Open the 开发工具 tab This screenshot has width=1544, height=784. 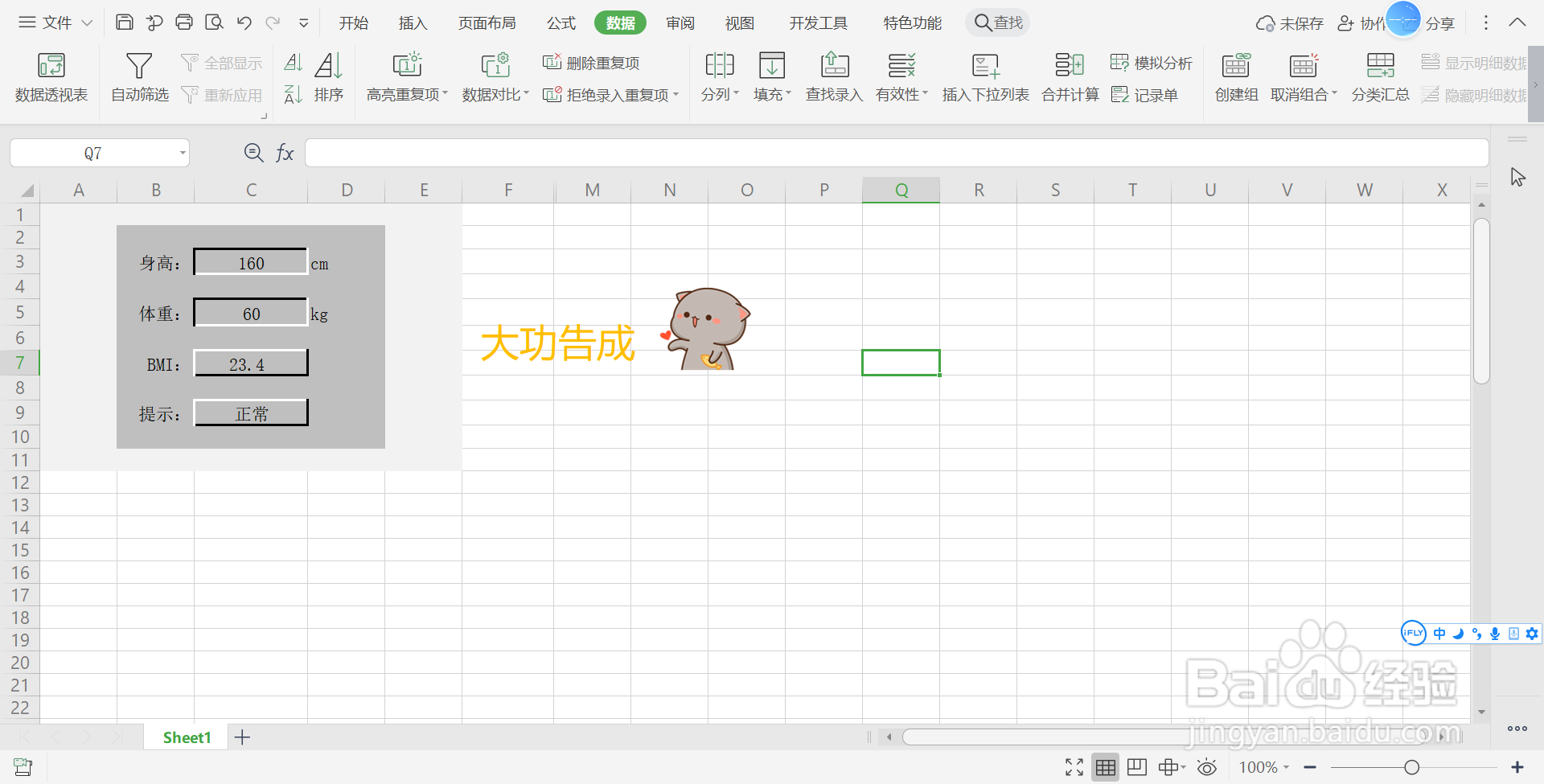tap(819, 23)
